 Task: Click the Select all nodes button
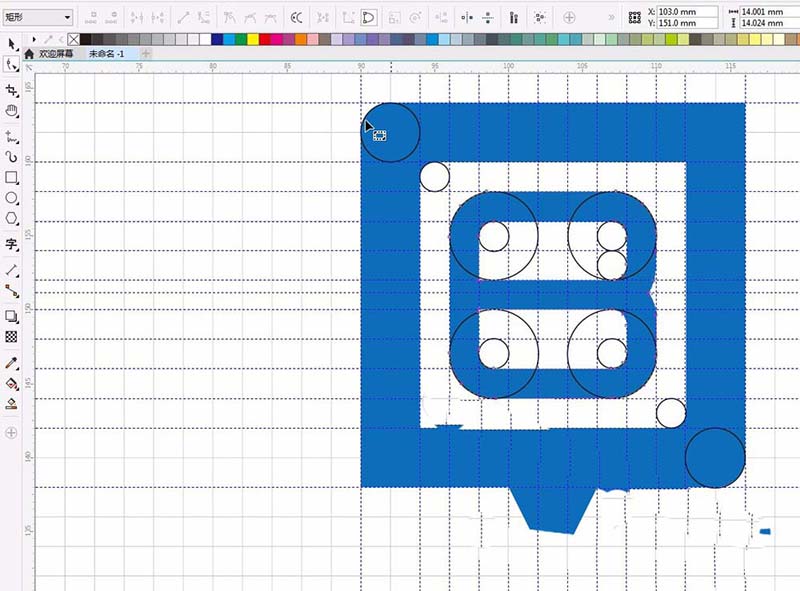[x=539, y=18]
